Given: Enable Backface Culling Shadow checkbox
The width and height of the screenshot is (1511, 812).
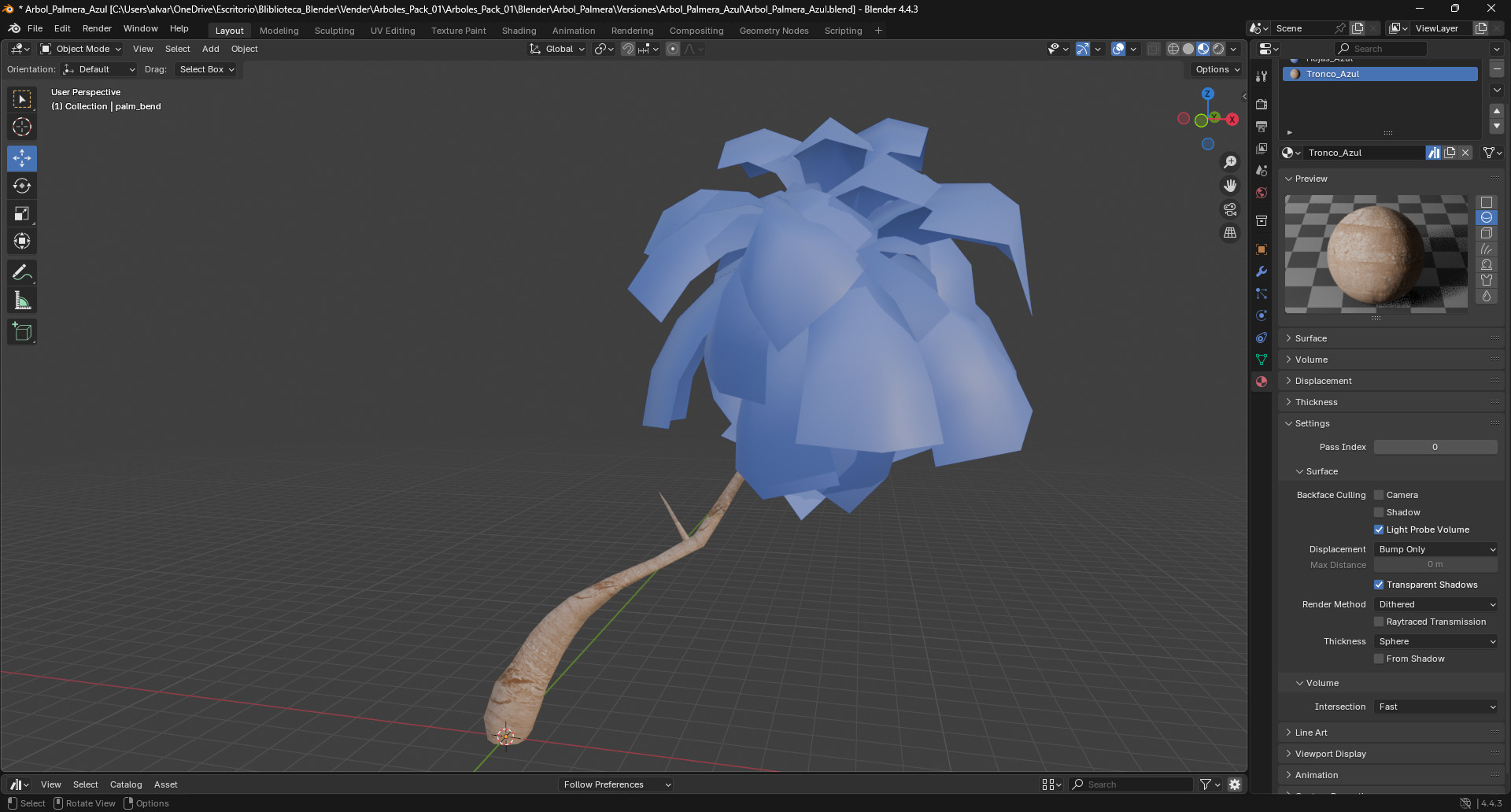Looking at the screenshot, I should click(x=1379, y=512).
